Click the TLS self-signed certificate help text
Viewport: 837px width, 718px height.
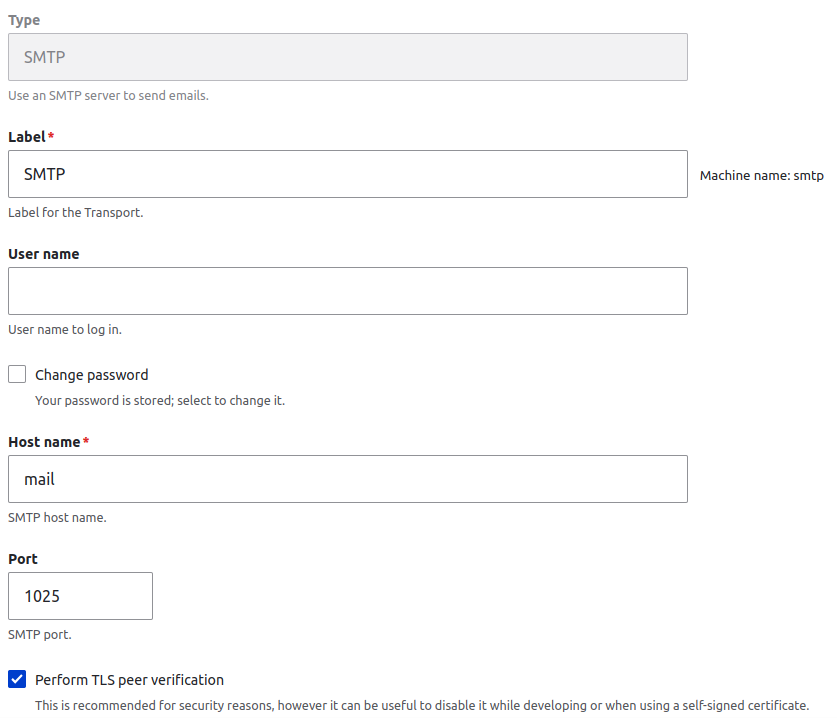422,705
